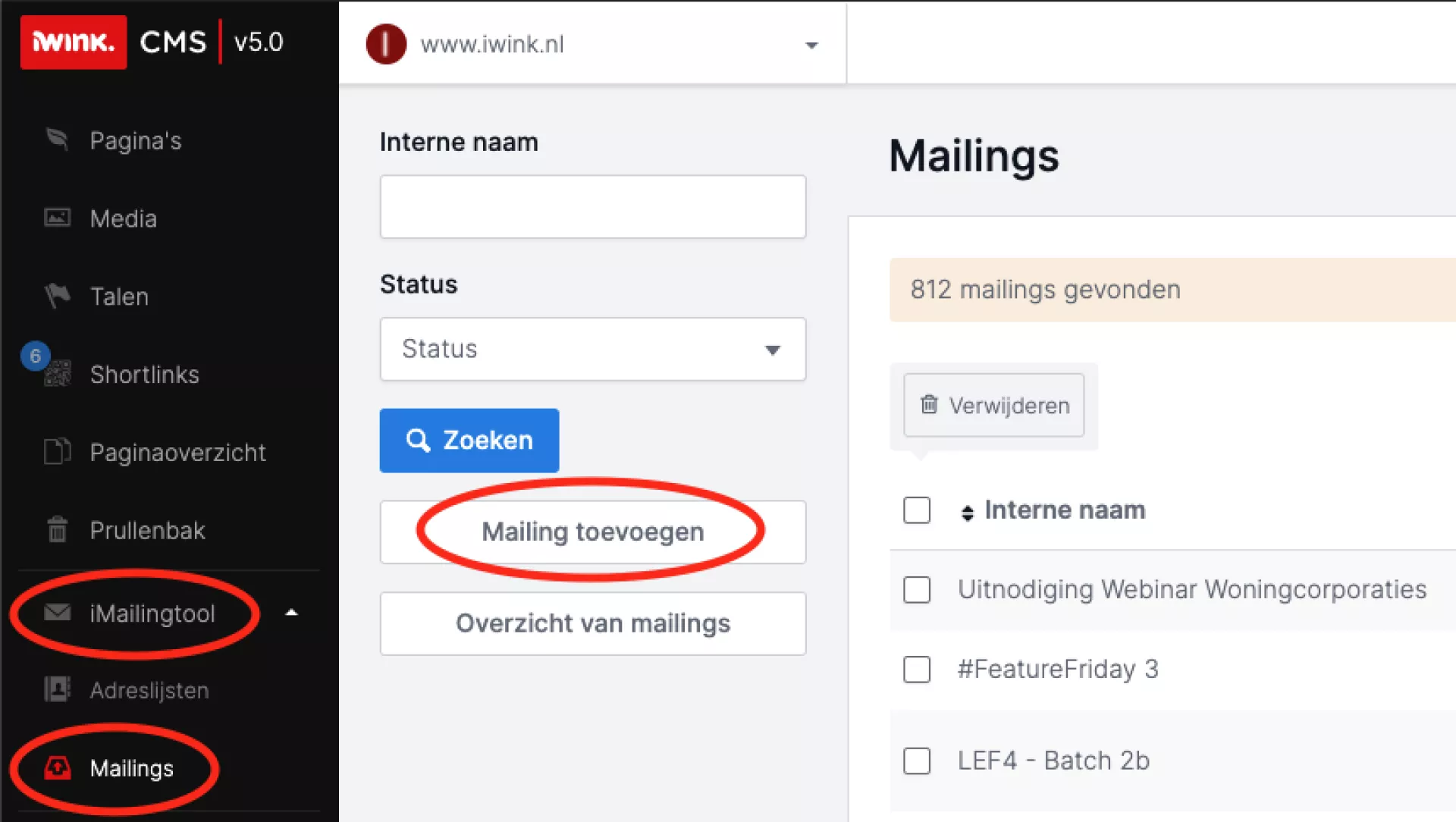The height and width of the screenshot is (822, 1456).
Task: Tick the #FeatureFriday 3 checkbox
Action: (917, 670)
